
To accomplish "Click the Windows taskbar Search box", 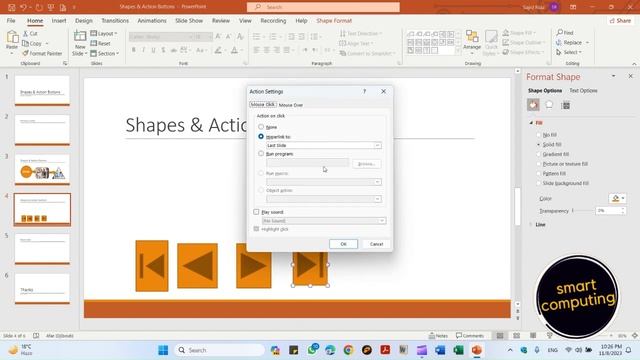I will [220, 350].
